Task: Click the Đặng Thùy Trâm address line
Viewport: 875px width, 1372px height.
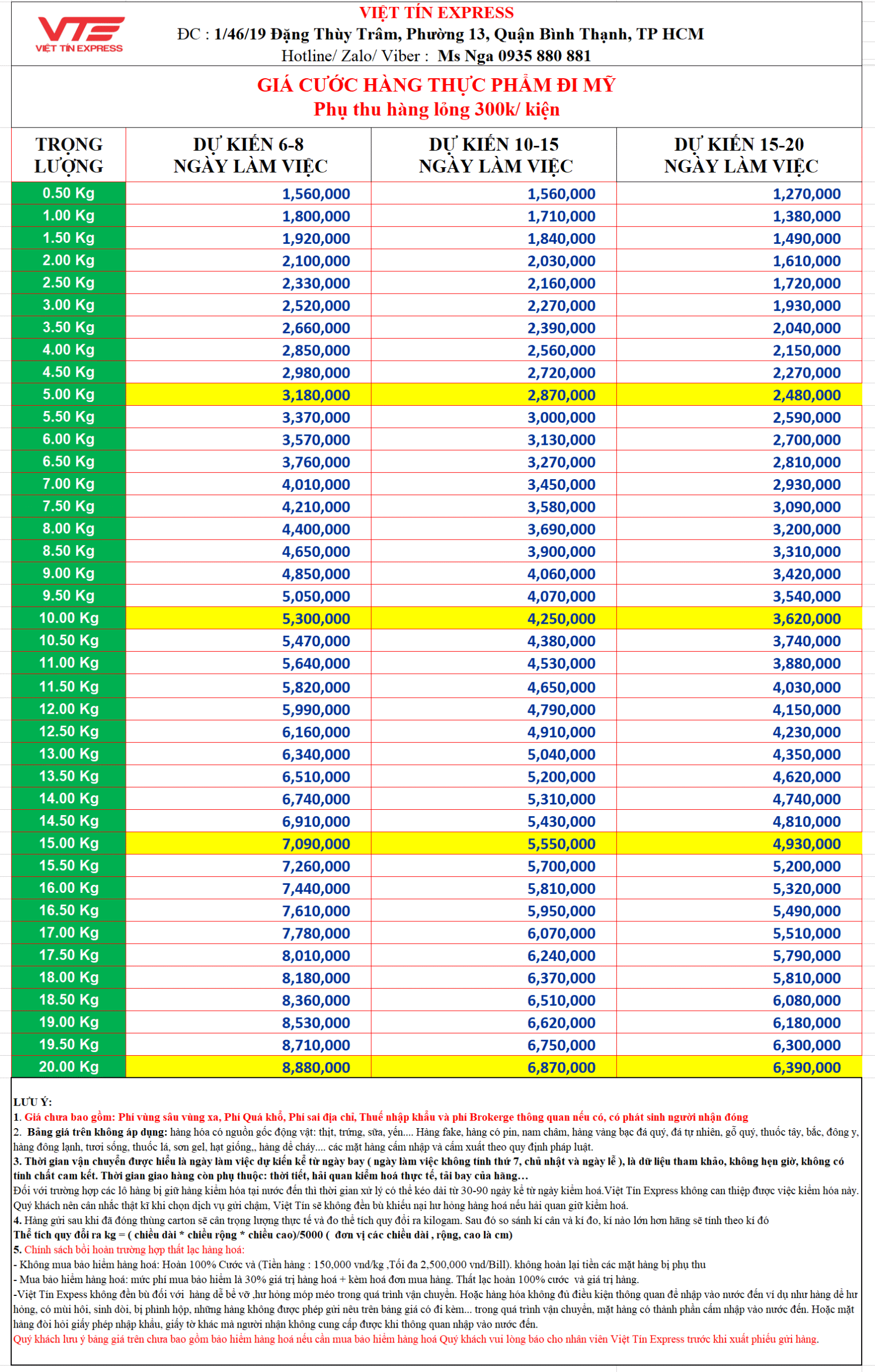Action: click(440, 34)
